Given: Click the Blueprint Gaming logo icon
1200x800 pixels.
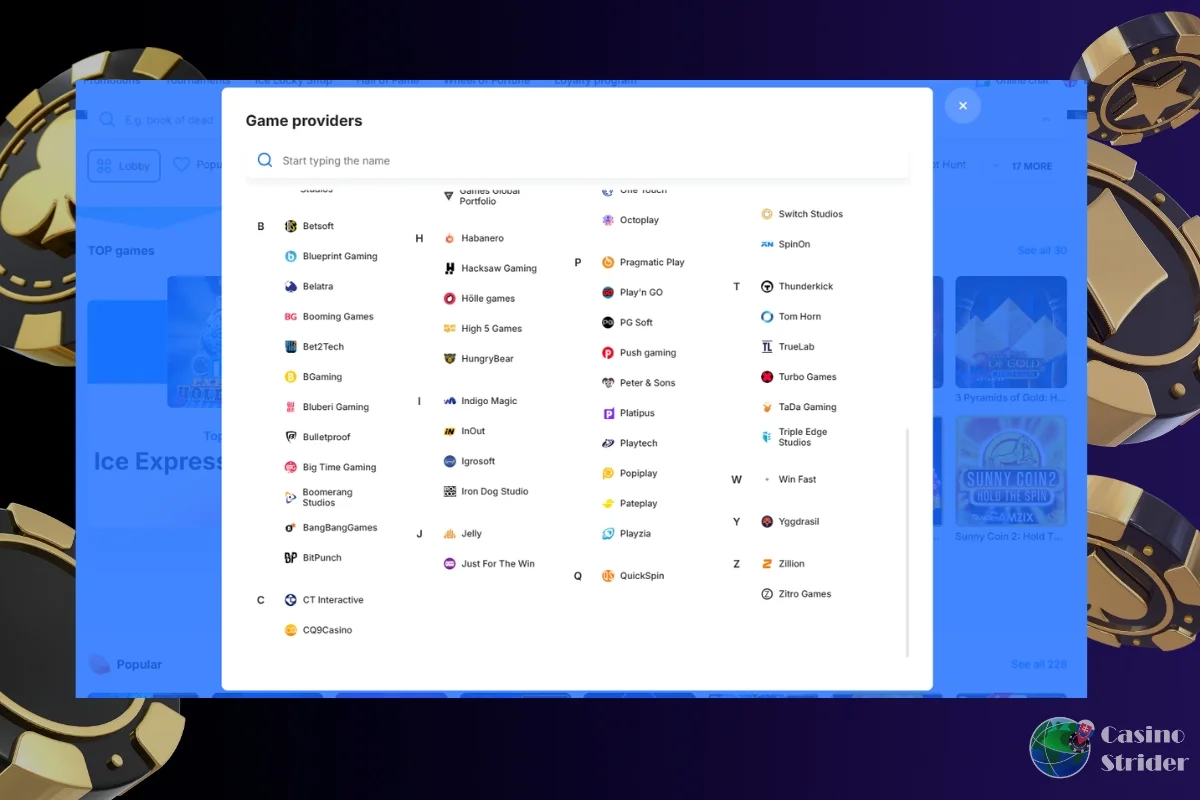Looking at the screenshot, I should pyautogui.click(x=291, y=257).
